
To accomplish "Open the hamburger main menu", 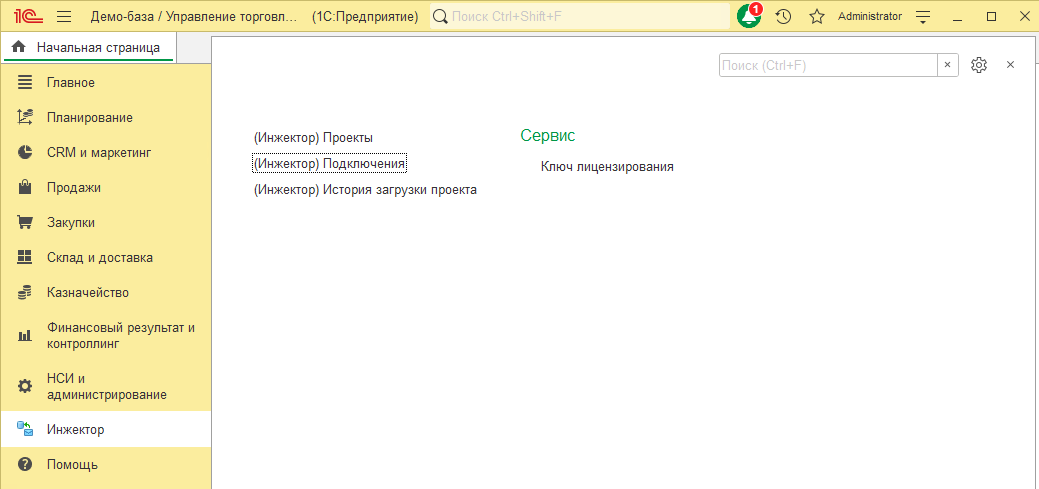I will click(64, 16).
